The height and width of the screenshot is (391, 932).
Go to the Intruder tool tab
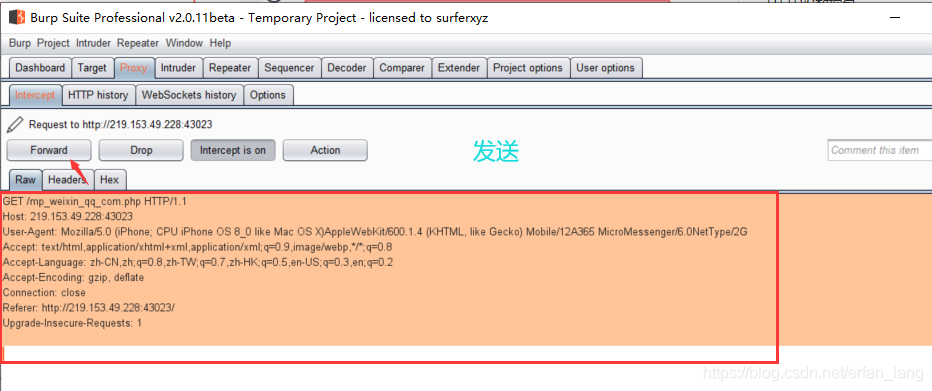[178, 68]
